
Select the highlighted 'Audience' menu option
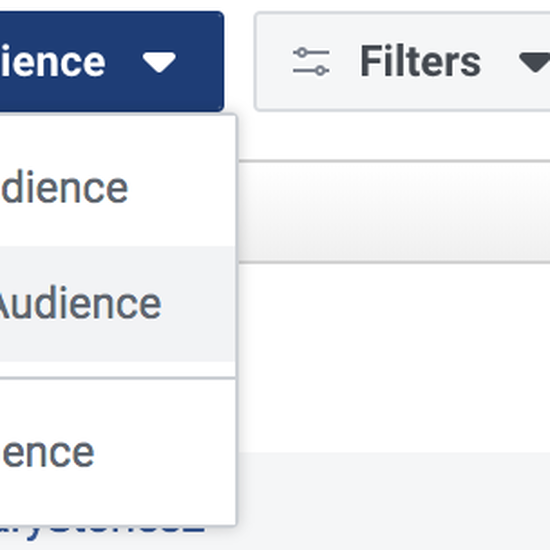[x=80, y=303]
